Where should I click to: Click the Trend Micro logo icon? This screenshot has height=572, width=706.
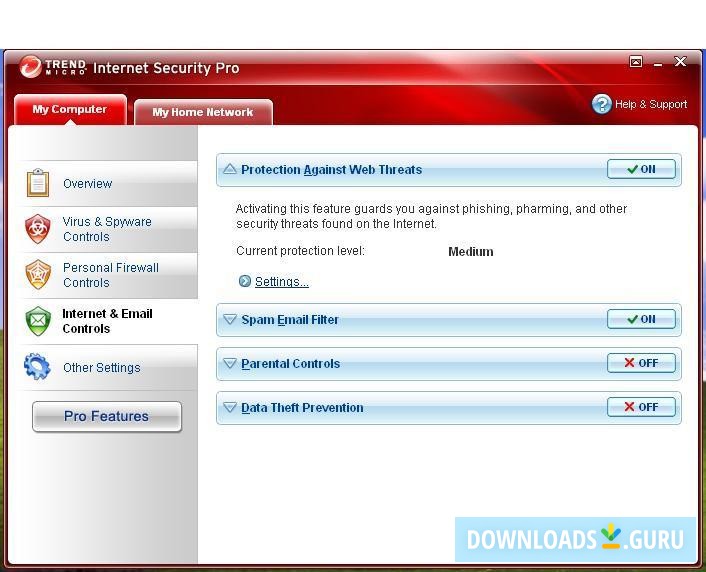click(31, 67)
